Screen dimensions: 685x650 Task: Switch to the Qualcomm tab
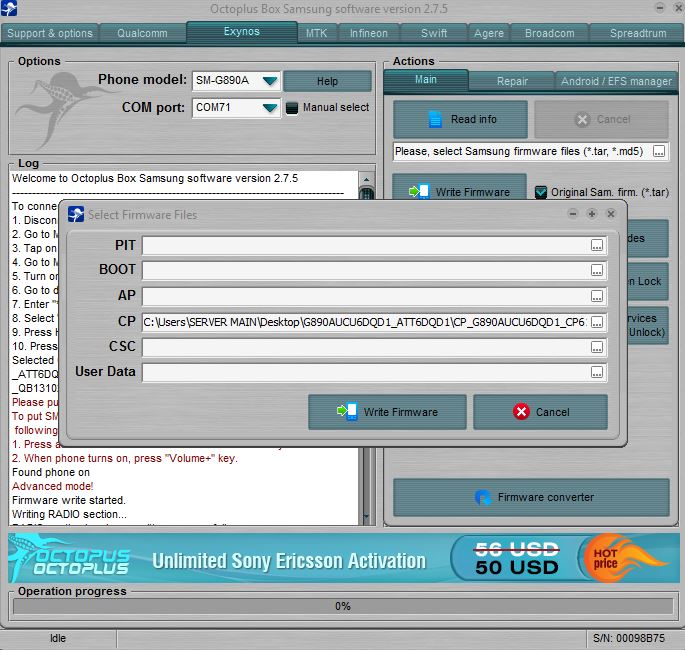(x=142, y=33)
